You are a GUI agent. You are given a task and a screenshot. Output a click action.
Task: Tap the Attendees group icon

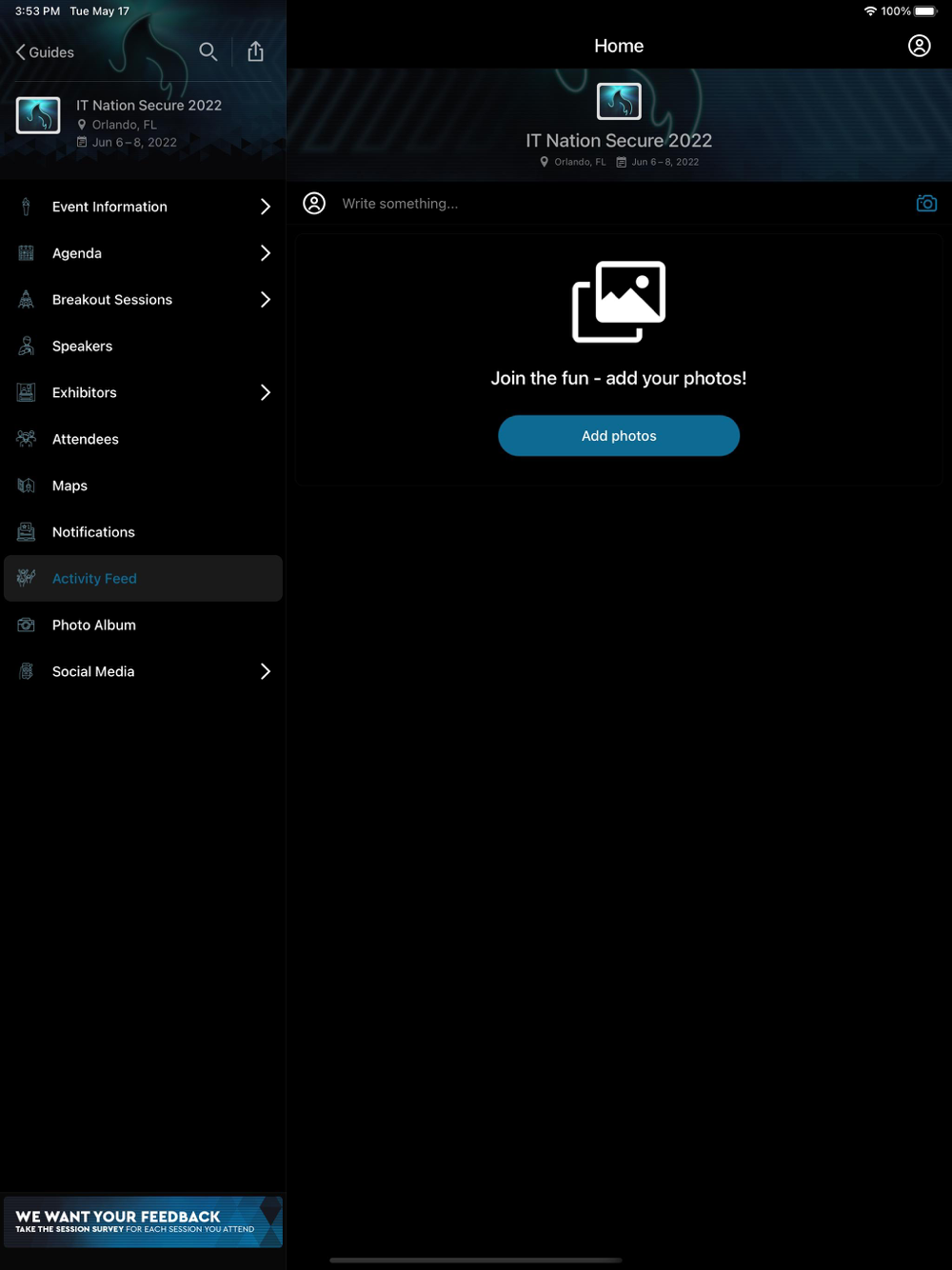point(27,439)
